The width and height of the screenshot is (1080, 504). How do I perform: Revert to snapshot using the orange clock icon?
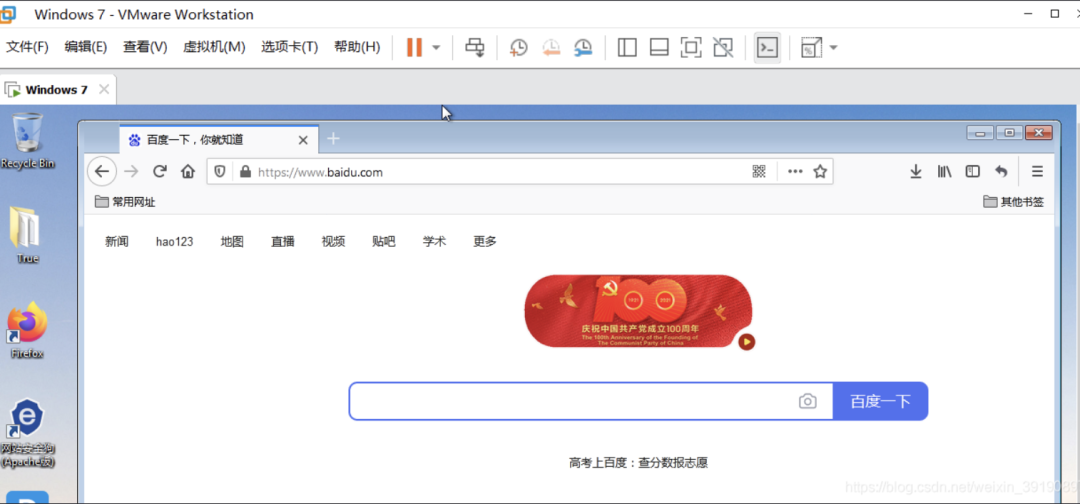[551, 48]
